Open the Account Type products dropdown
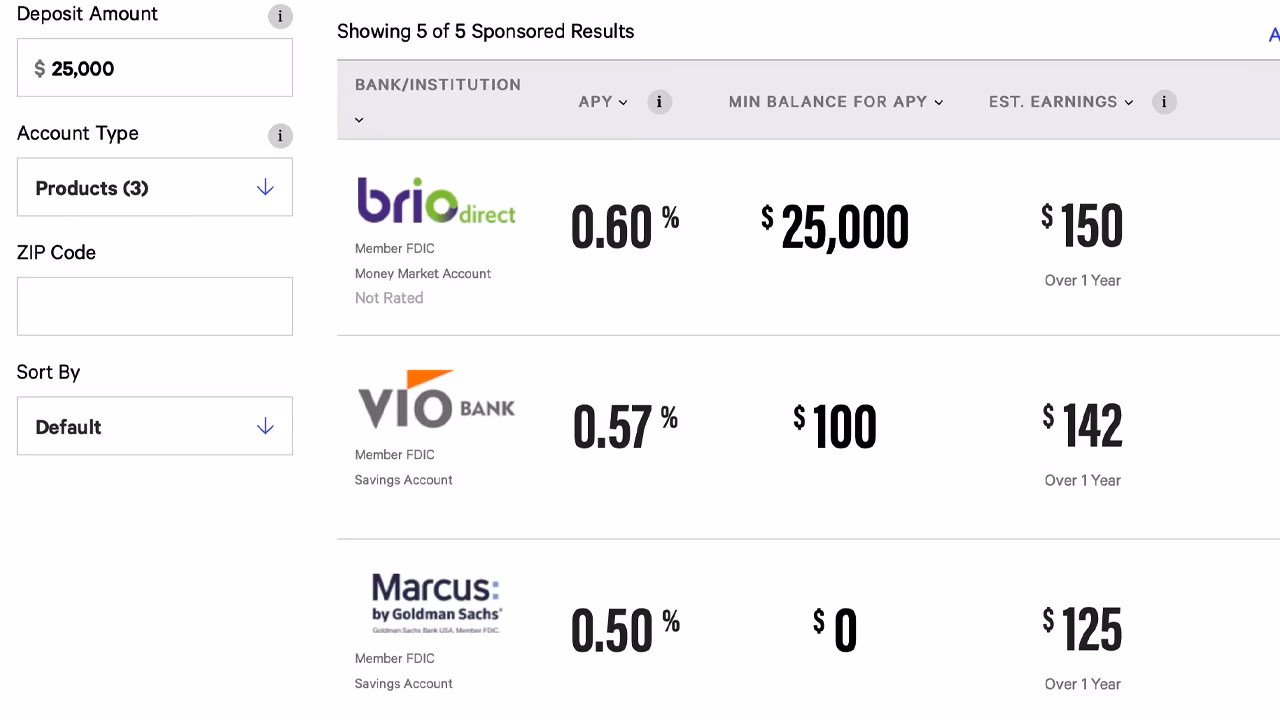The height and width of the screenshot is (720, 1280). (155, 186)
